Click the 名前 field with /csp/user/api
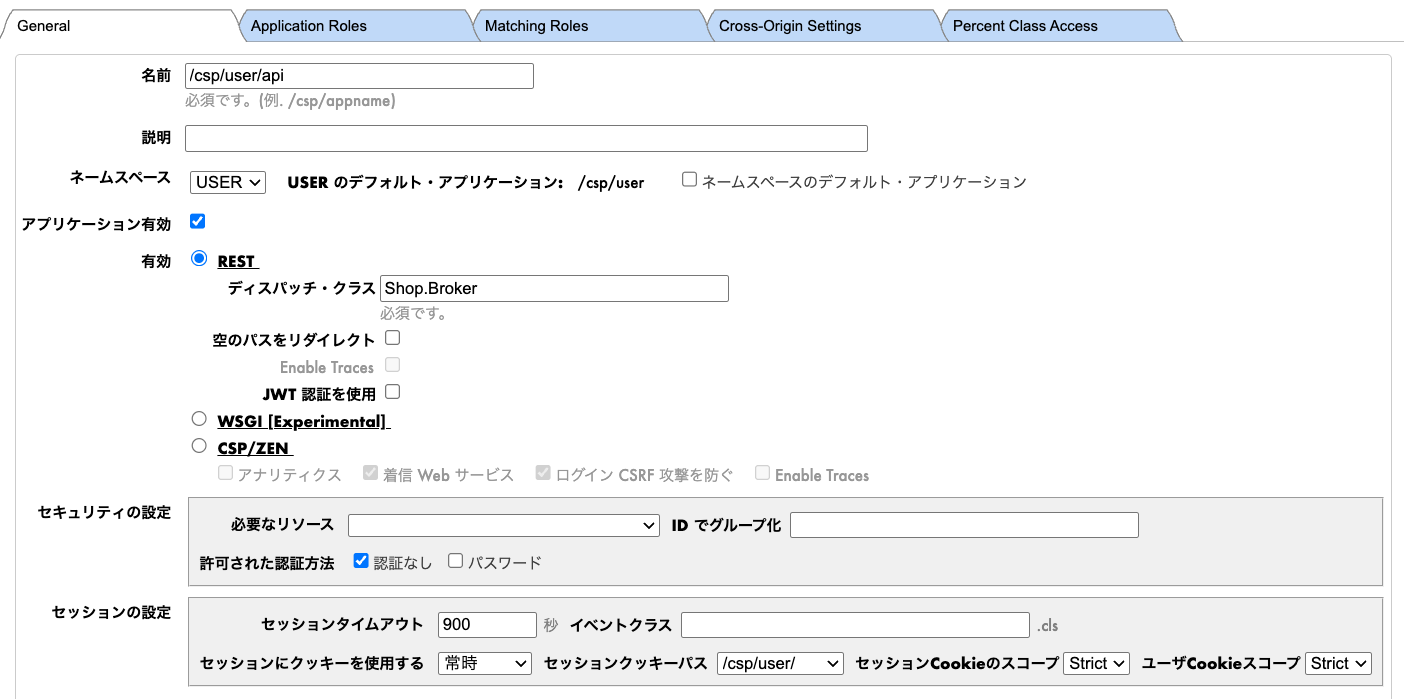The height and width of the screenshot is (699, 1404). point(359,76)
